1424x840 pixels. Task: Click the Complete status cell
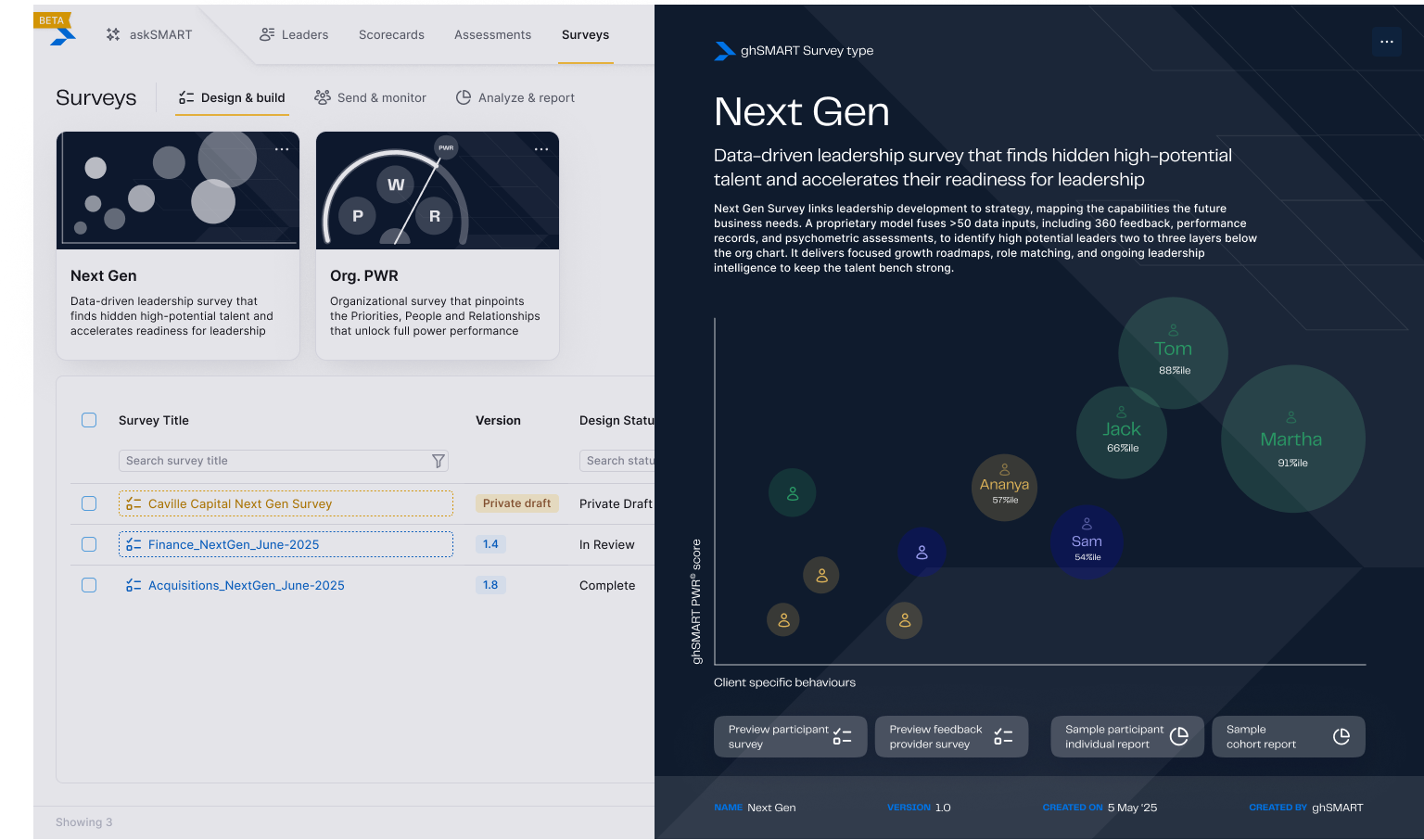tap(607, 585)
